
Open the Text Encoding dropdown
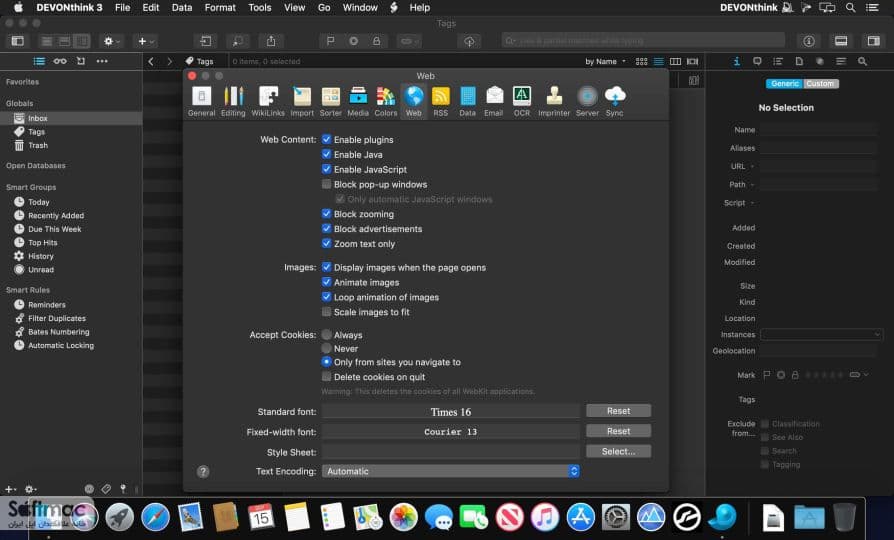[450, 471]
